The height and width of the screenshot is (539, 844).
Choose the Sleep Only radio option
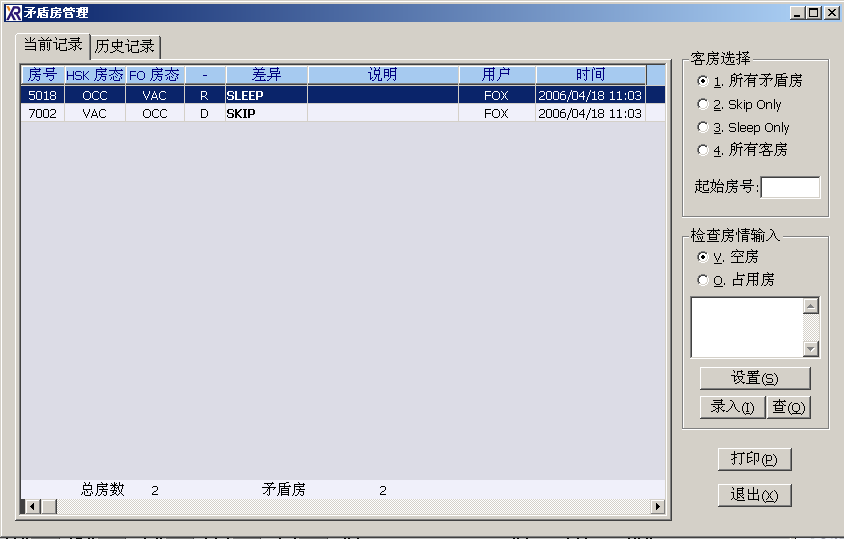tap(703, 127)
